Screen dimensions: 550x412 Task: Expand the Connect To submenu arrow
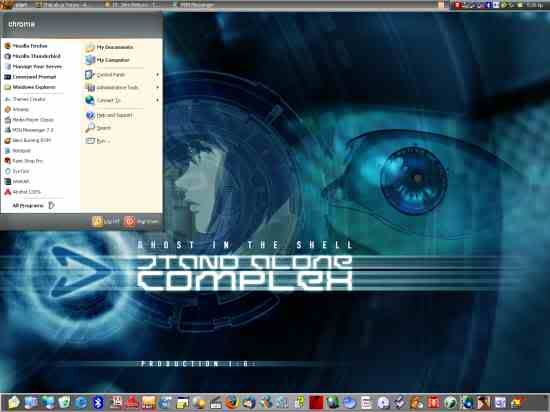[x=157, y=100]
